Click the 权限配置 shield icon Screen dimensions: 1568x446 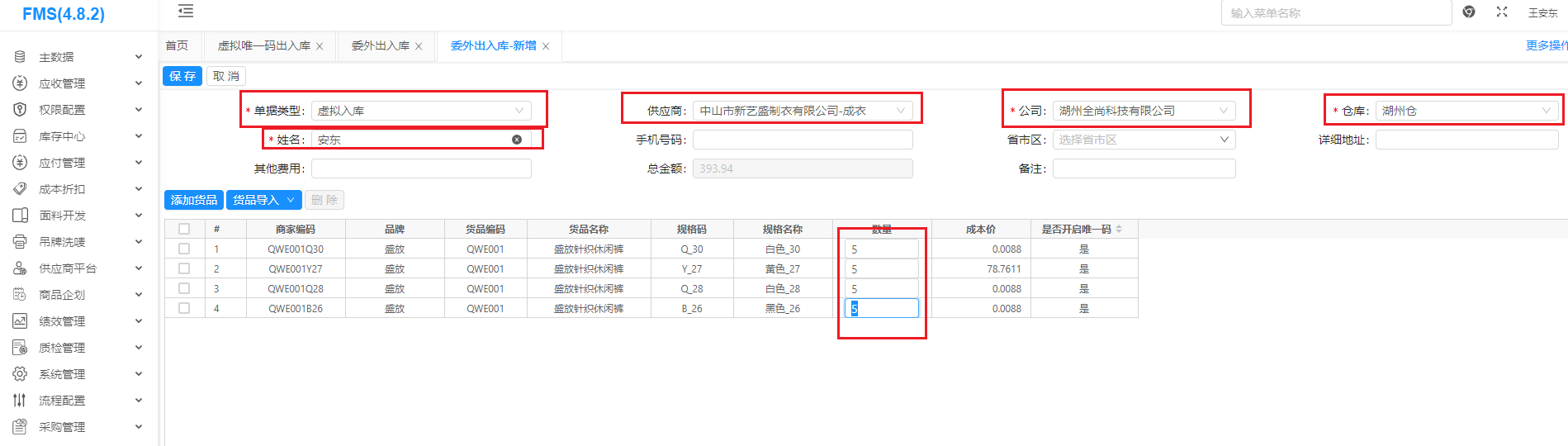20,110
